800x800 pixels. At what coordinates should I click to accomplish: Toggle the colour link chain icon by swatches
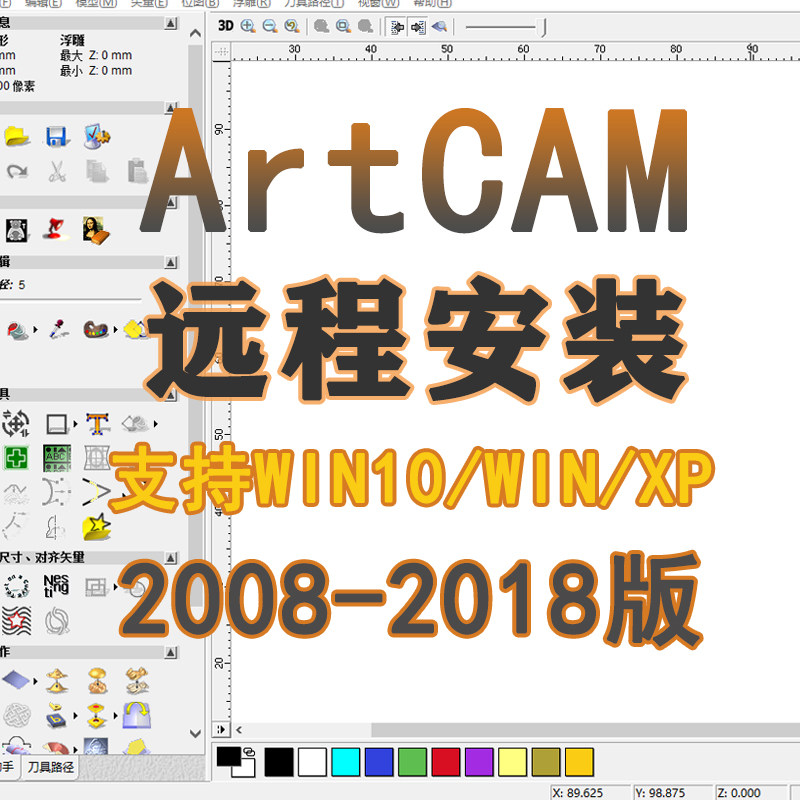click(x=249, y=752)
